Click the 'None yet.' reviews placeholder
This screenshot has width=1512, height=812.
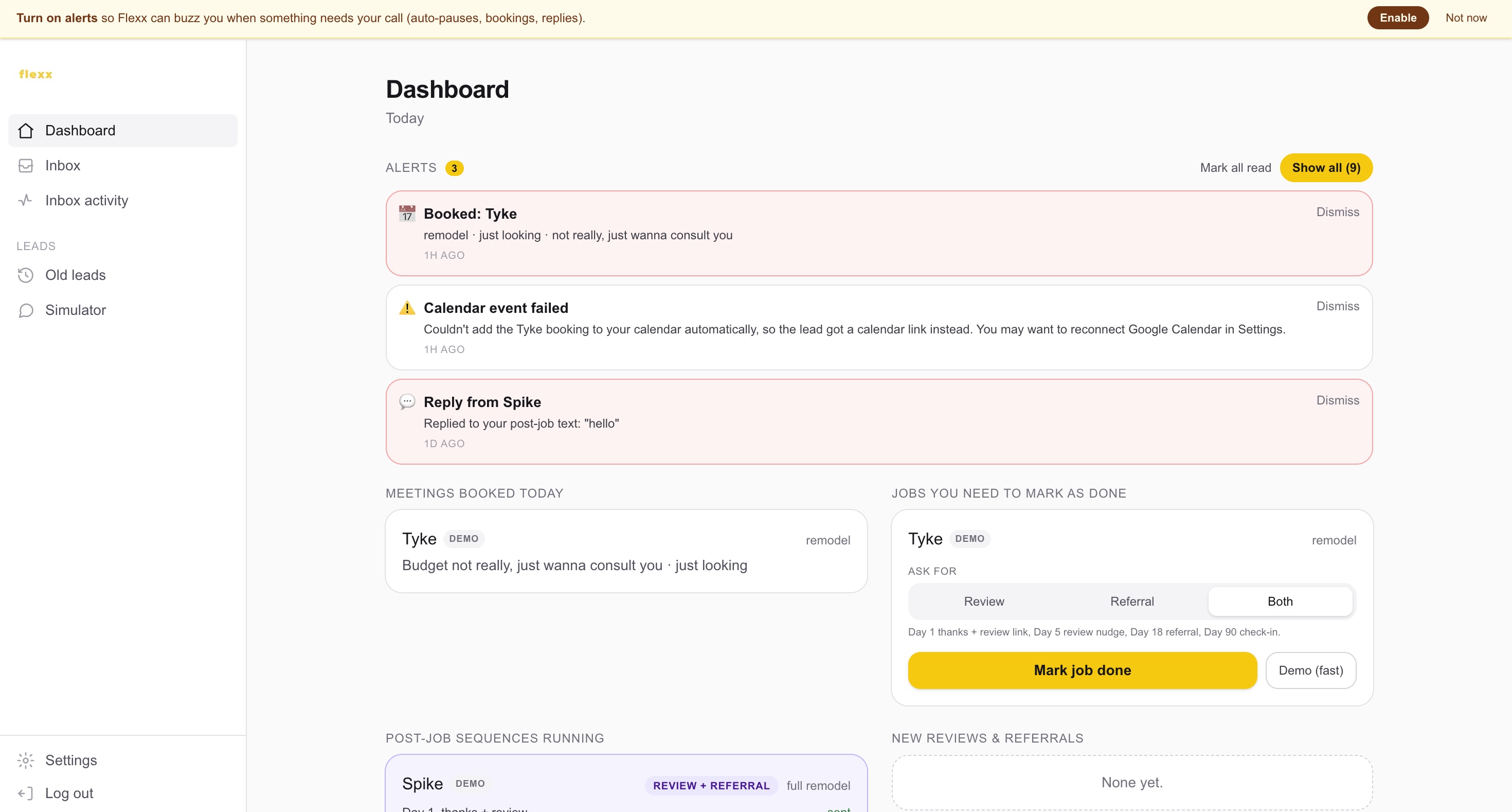coord(1132,783)
